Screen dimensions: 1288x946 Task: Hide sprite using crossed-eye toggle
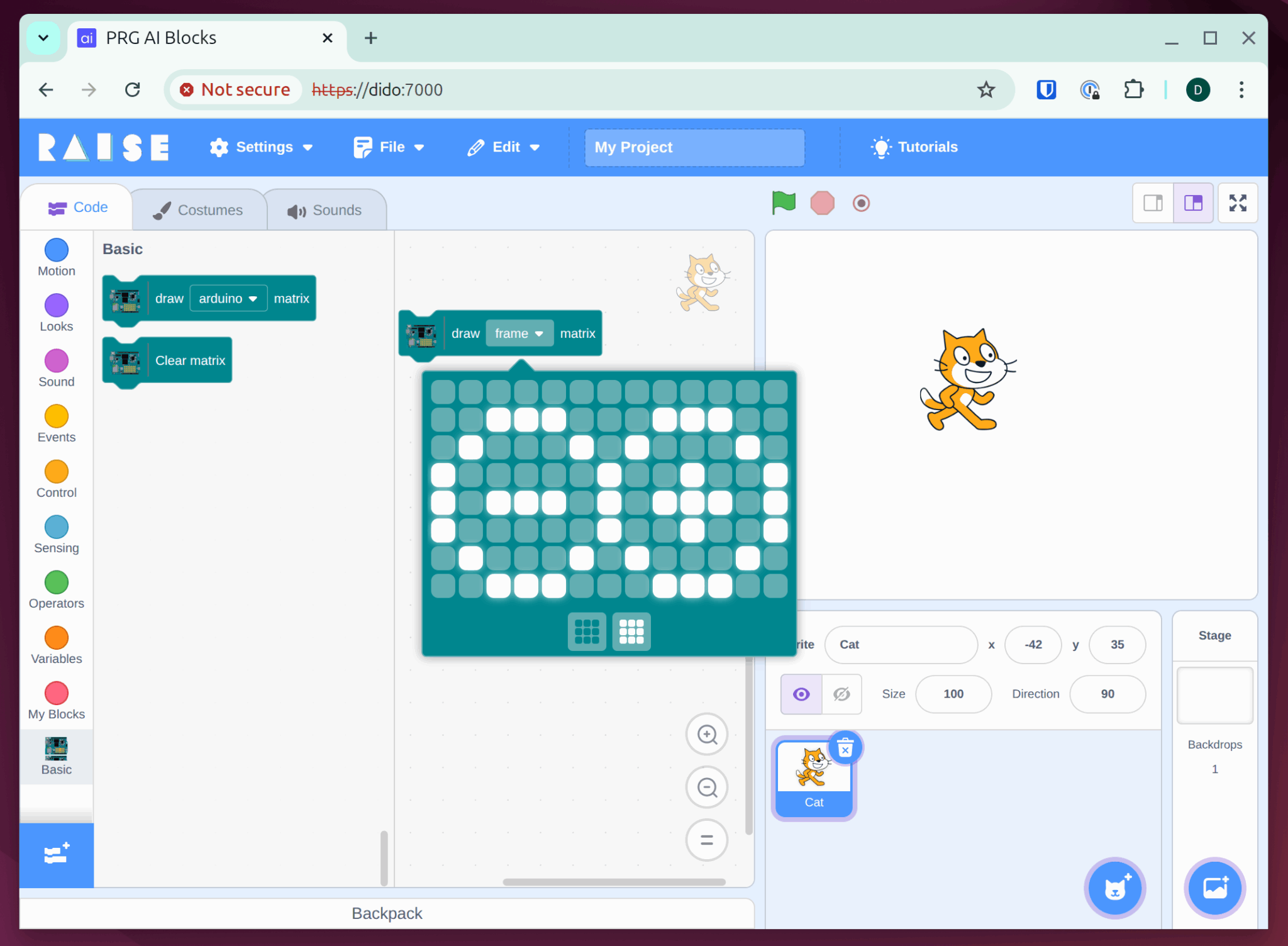(x=841, y=694)
